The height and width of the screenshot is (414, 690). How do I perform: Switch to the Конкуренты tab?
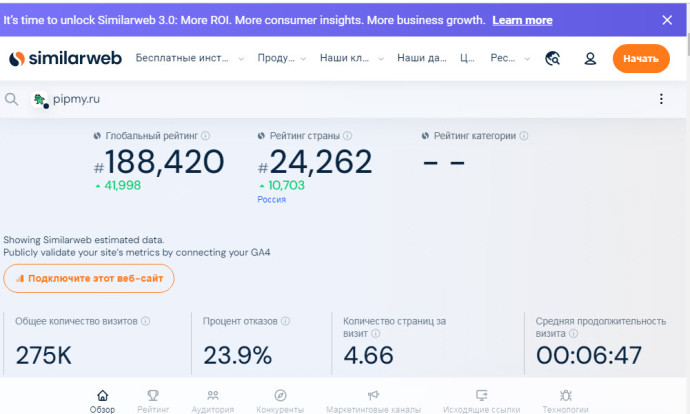pyautogui.click(x=280, y=402)
